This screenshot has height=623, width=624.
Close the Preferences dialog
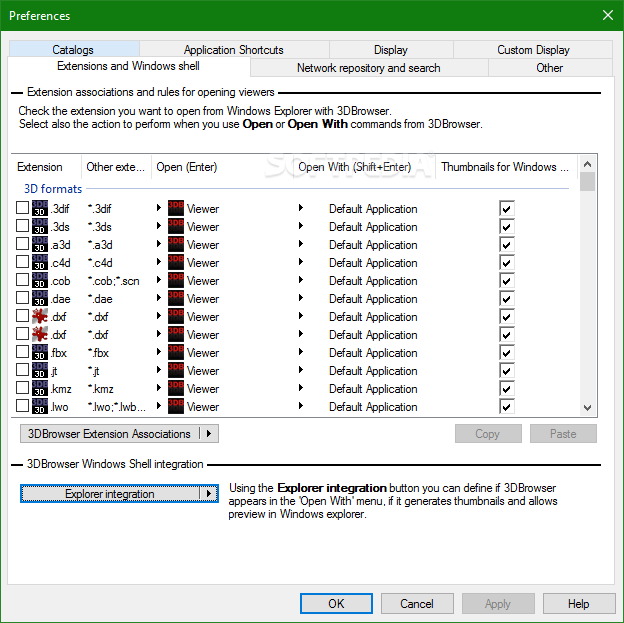[608, 15]
